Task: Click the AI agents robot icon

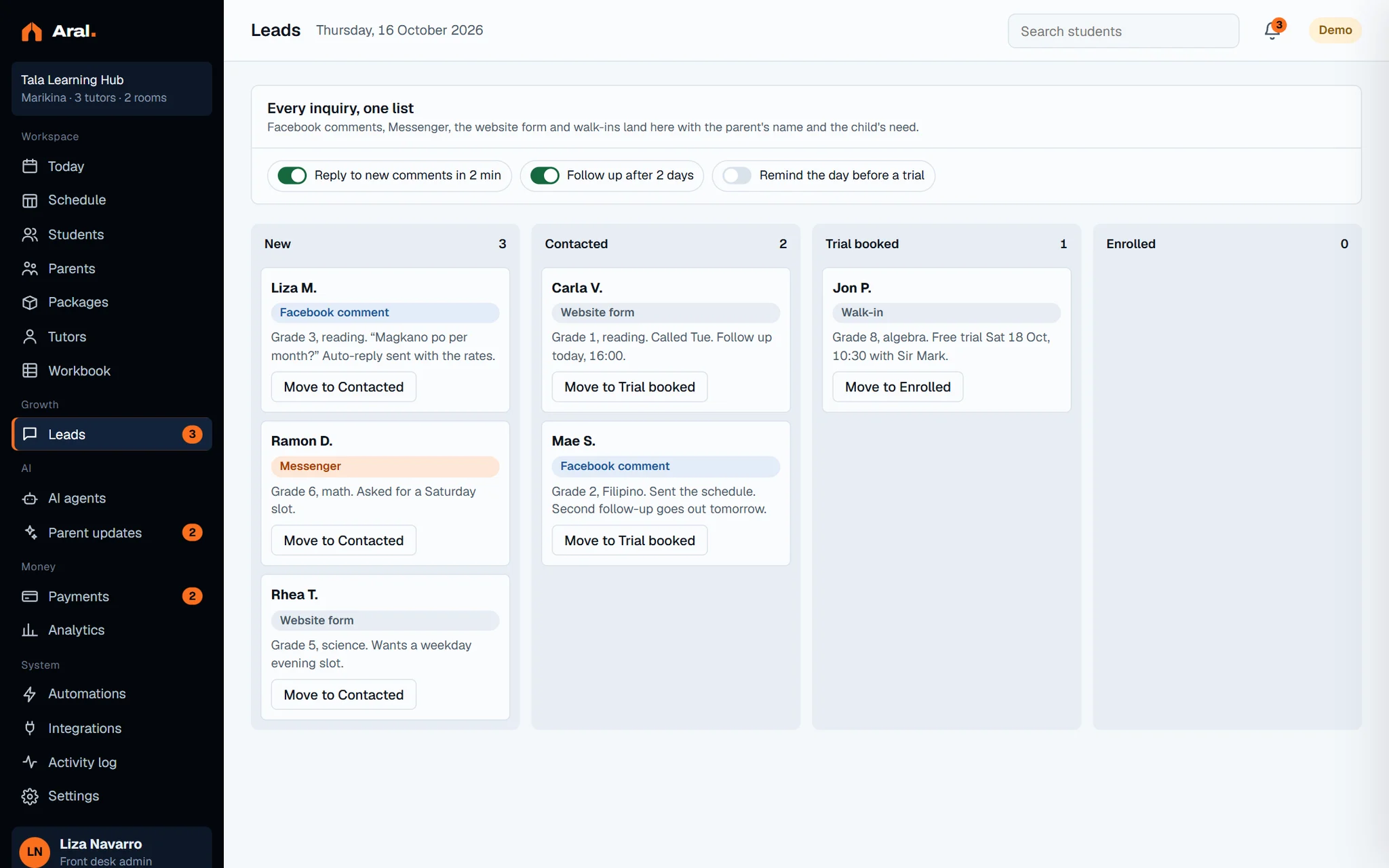Action: pos(30,498)
